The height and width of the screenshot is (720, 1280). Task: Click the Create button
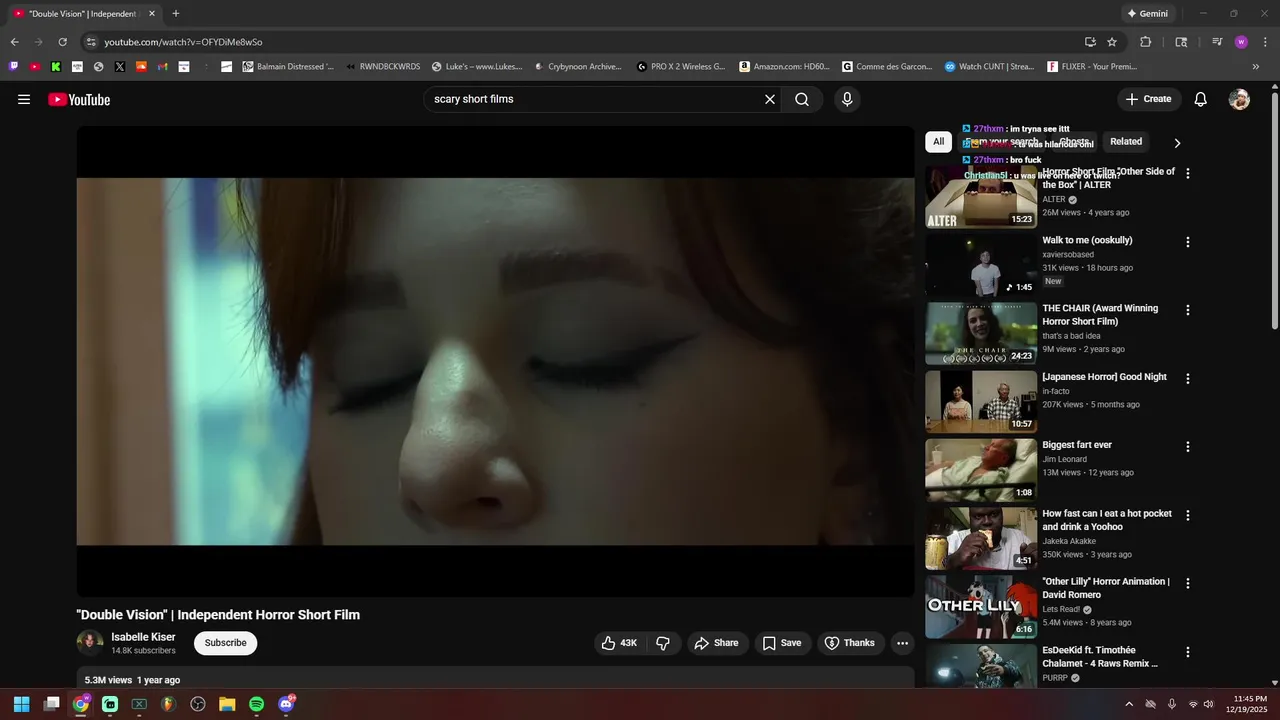point(1148,99)
